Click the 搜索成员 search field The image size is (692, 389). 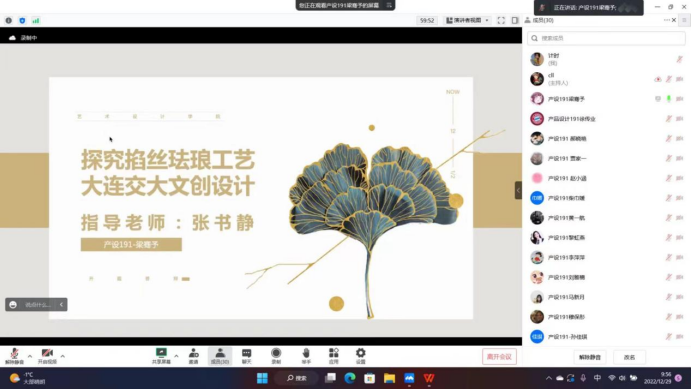606,38
